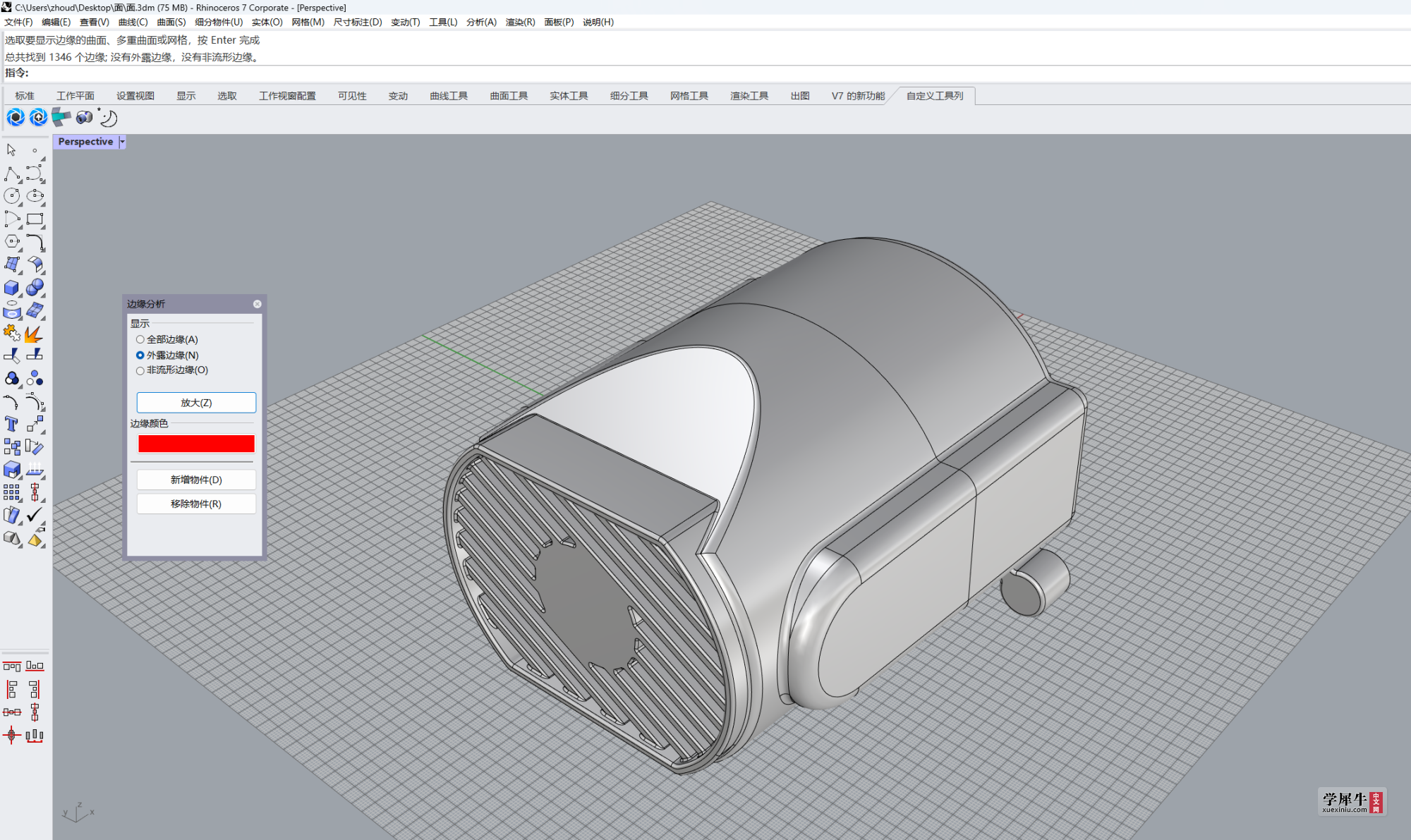Image resolution: width=1411 pixels, height=840 pixels.
Task: Pick the Polygon tool
Action: (x=11, y=242)
